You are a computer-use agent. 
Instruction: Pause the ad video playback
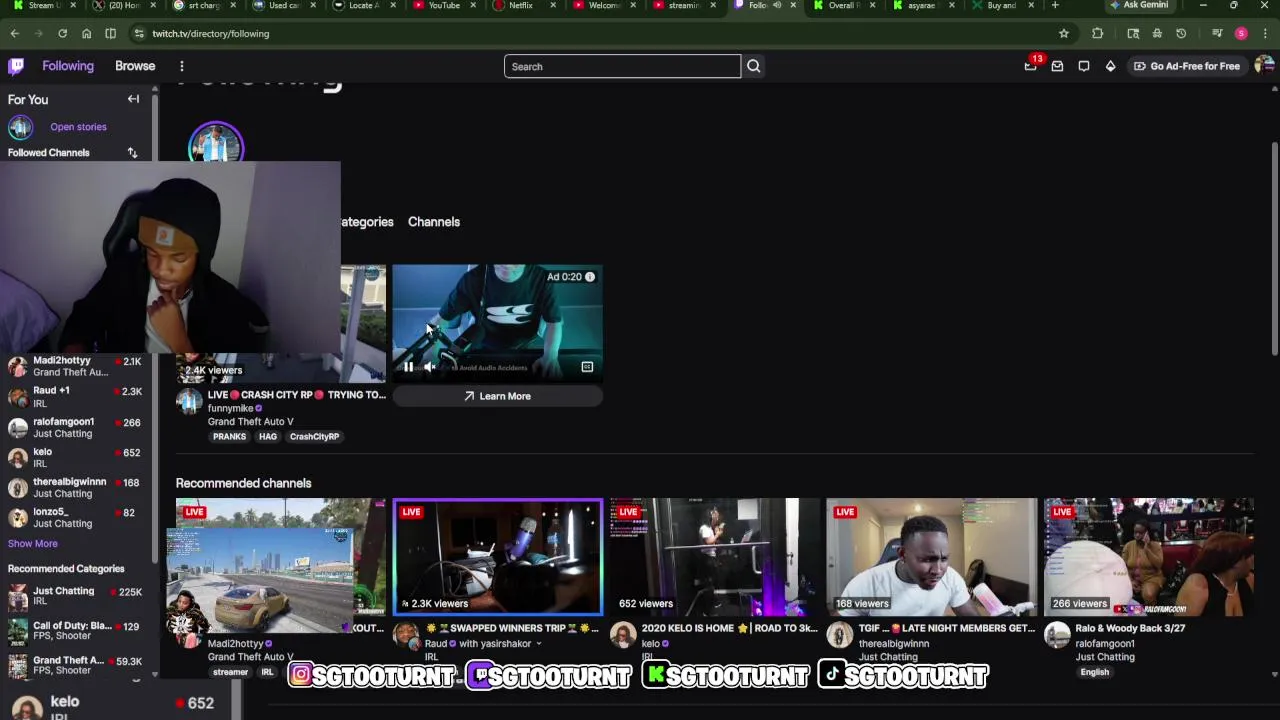coord(408,367)
